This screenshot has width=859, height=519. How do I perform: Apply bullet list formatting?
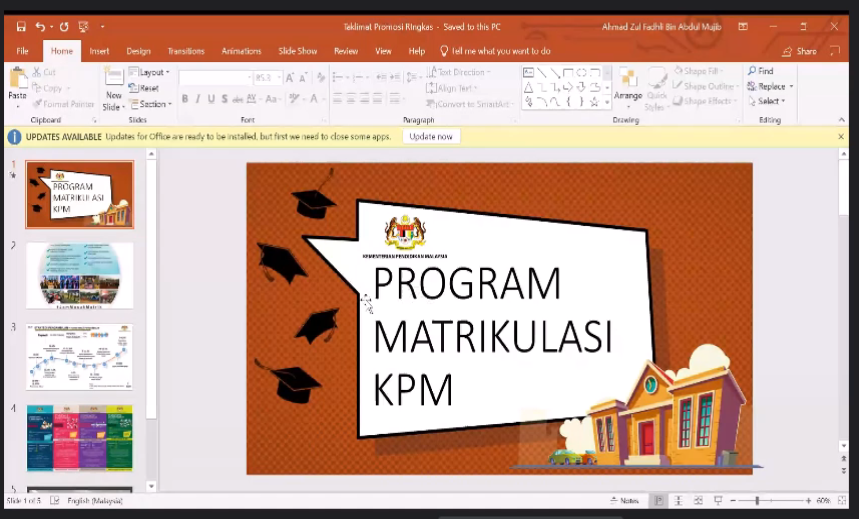tap(340, 77)
